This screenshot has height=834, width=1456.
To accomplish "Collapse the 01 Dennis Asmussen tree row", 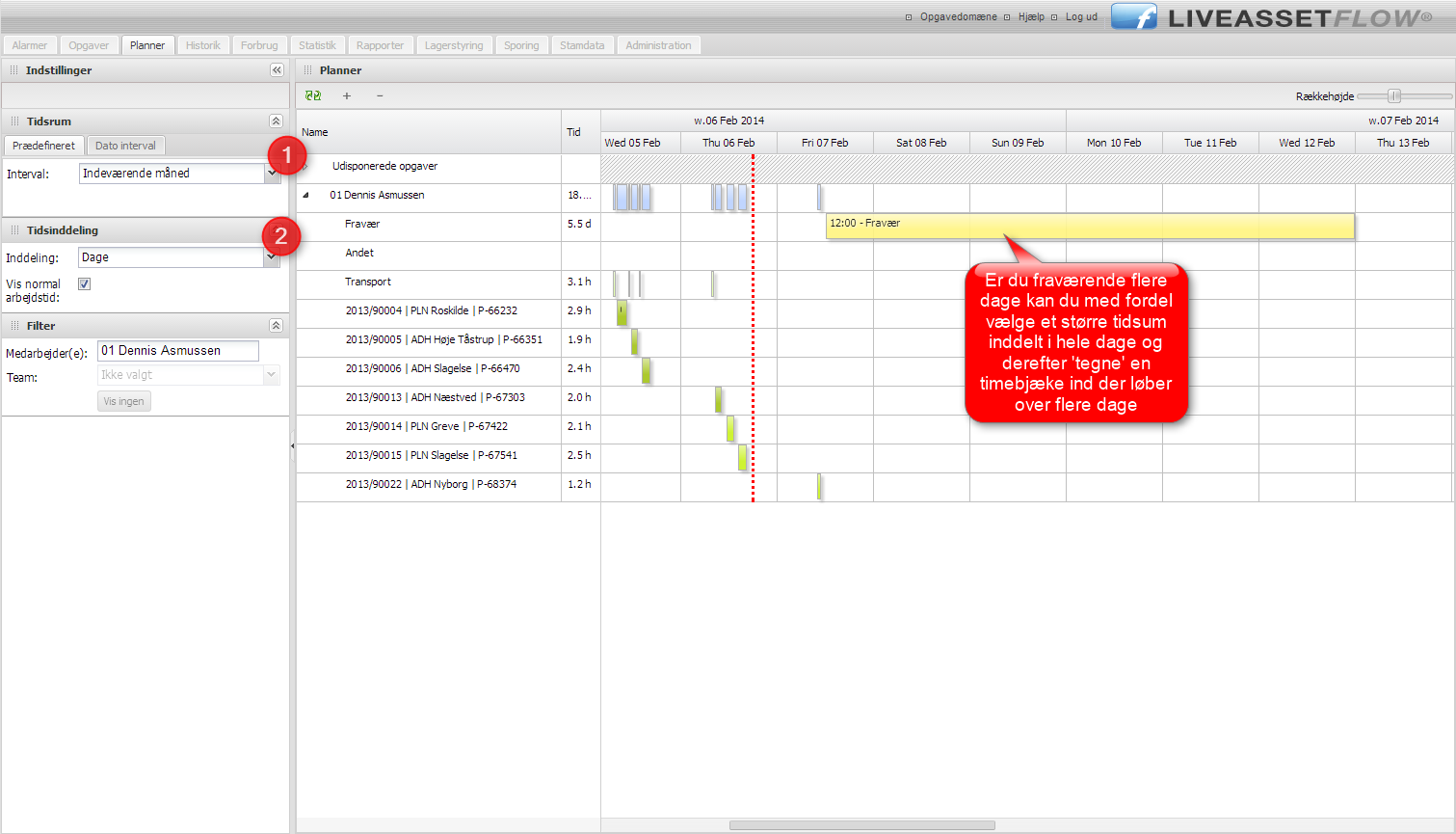I will click(306, 195).
